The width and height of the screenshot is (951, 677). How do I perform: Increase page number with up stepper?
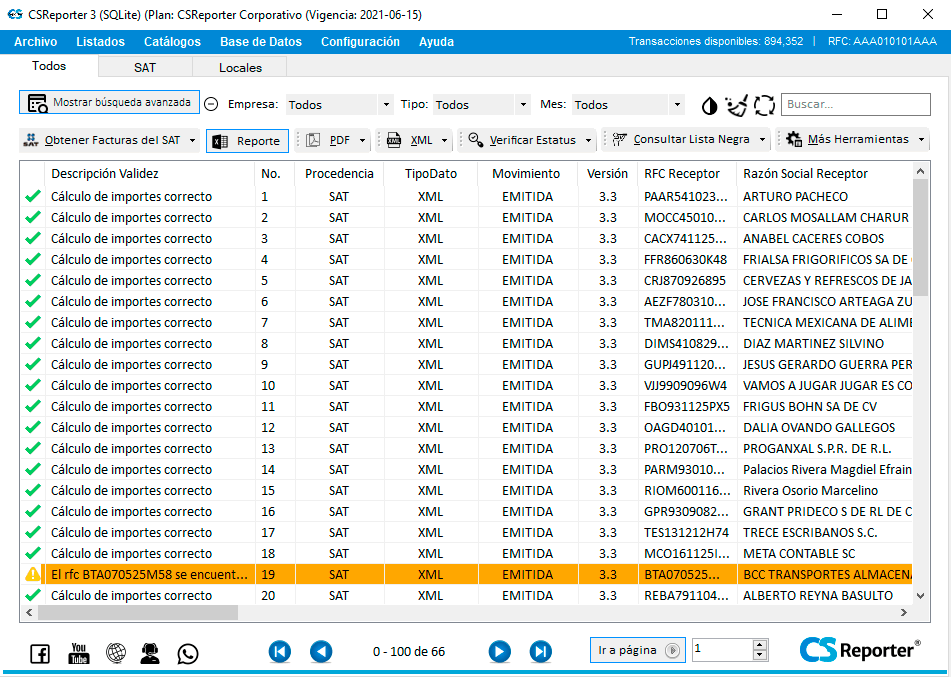click(760, 645)
